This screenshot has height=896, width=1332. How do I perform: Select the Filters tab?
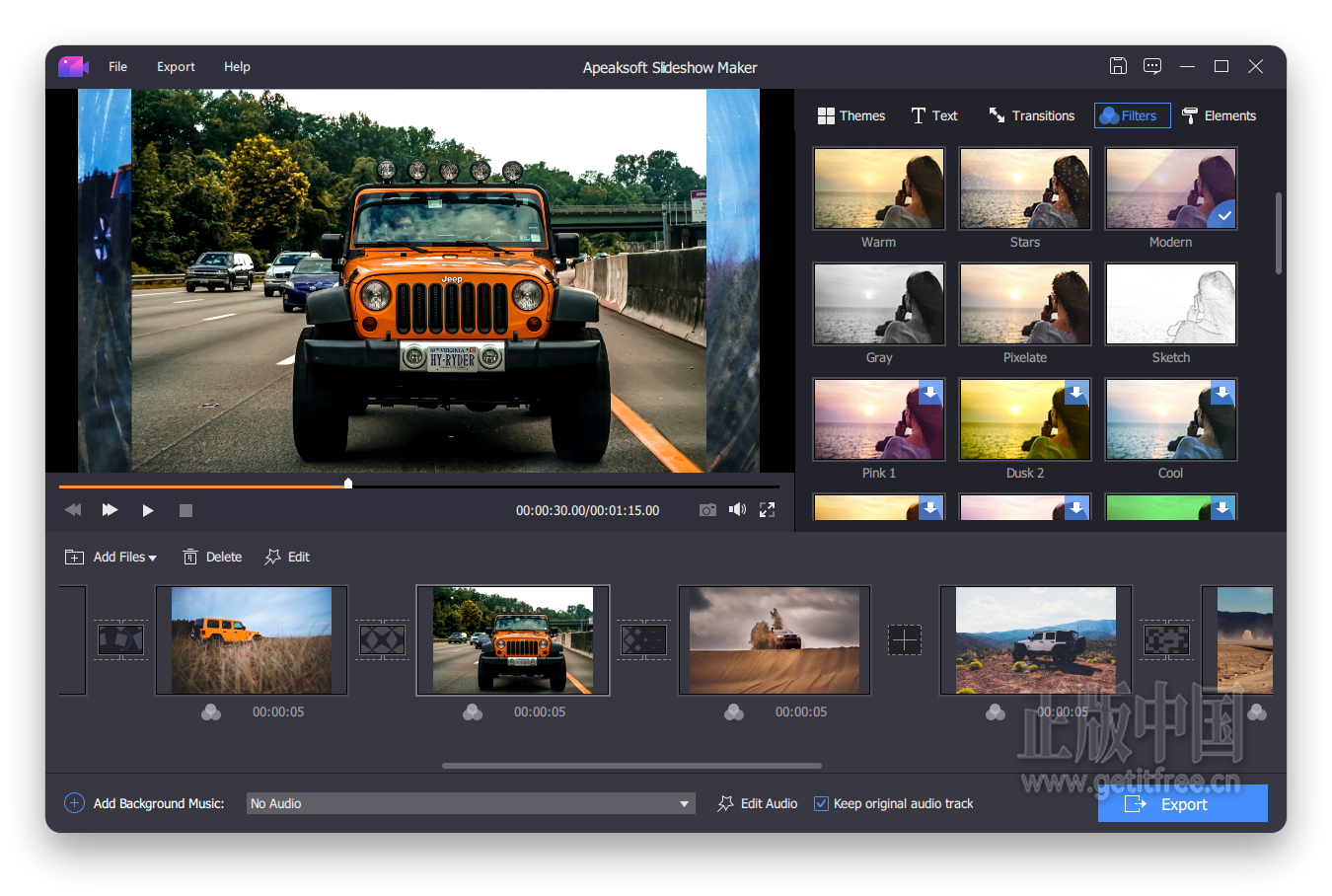click(x=1132, y=115)
